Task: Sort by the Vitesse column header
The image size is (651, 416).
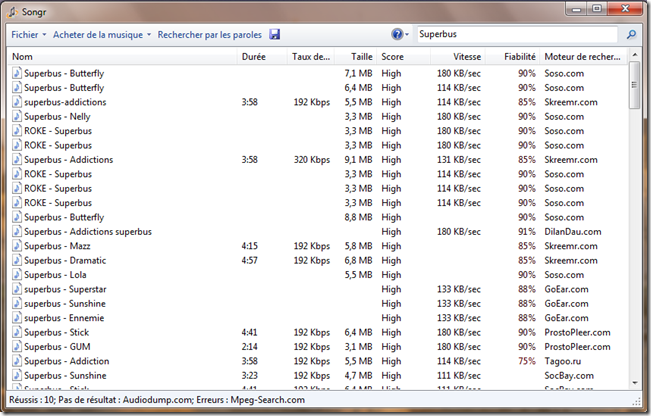Action: click(458, 57)
